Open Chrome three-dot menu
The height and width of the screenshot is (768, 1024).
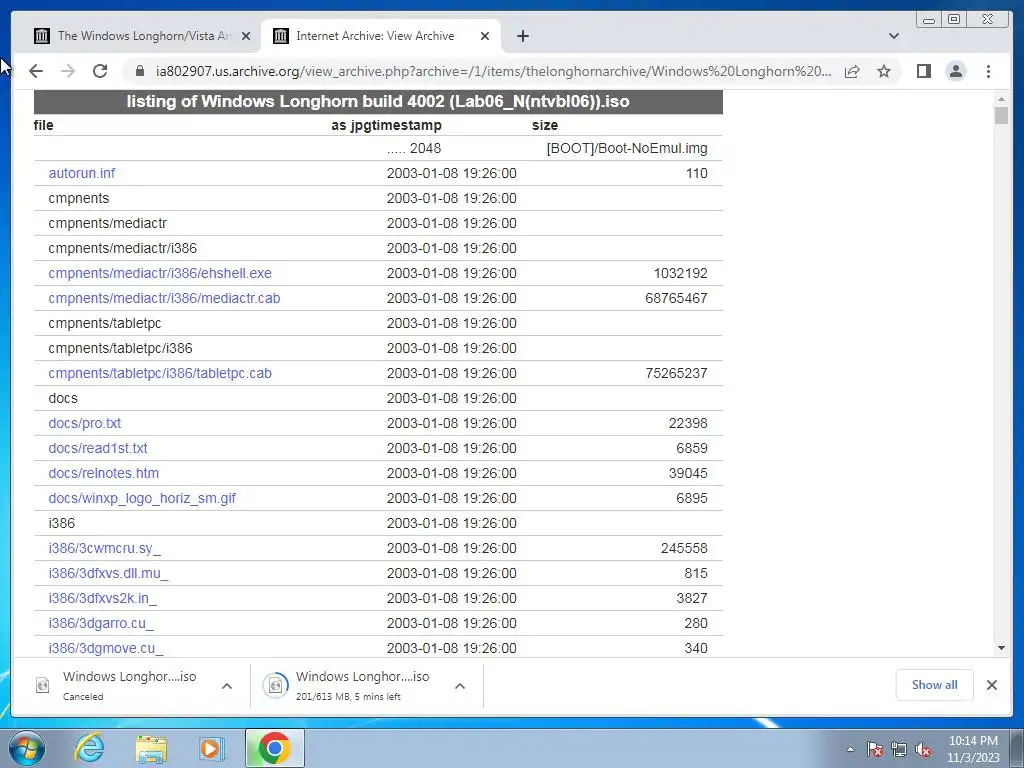tap(988, 71)
